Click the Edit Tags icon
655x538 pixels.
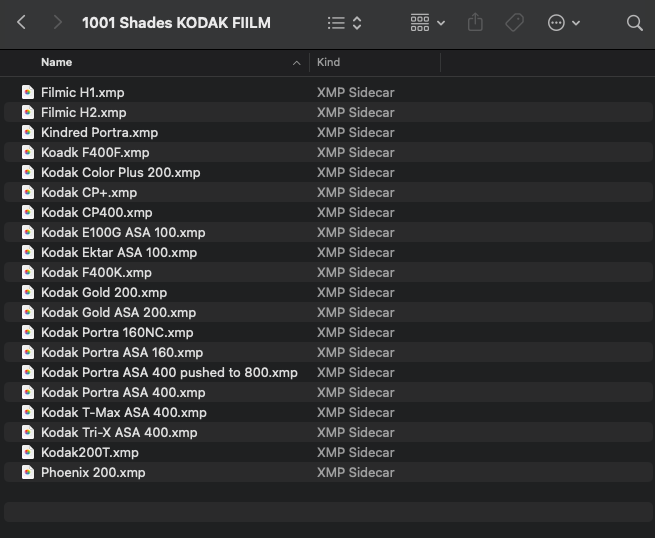514,22
